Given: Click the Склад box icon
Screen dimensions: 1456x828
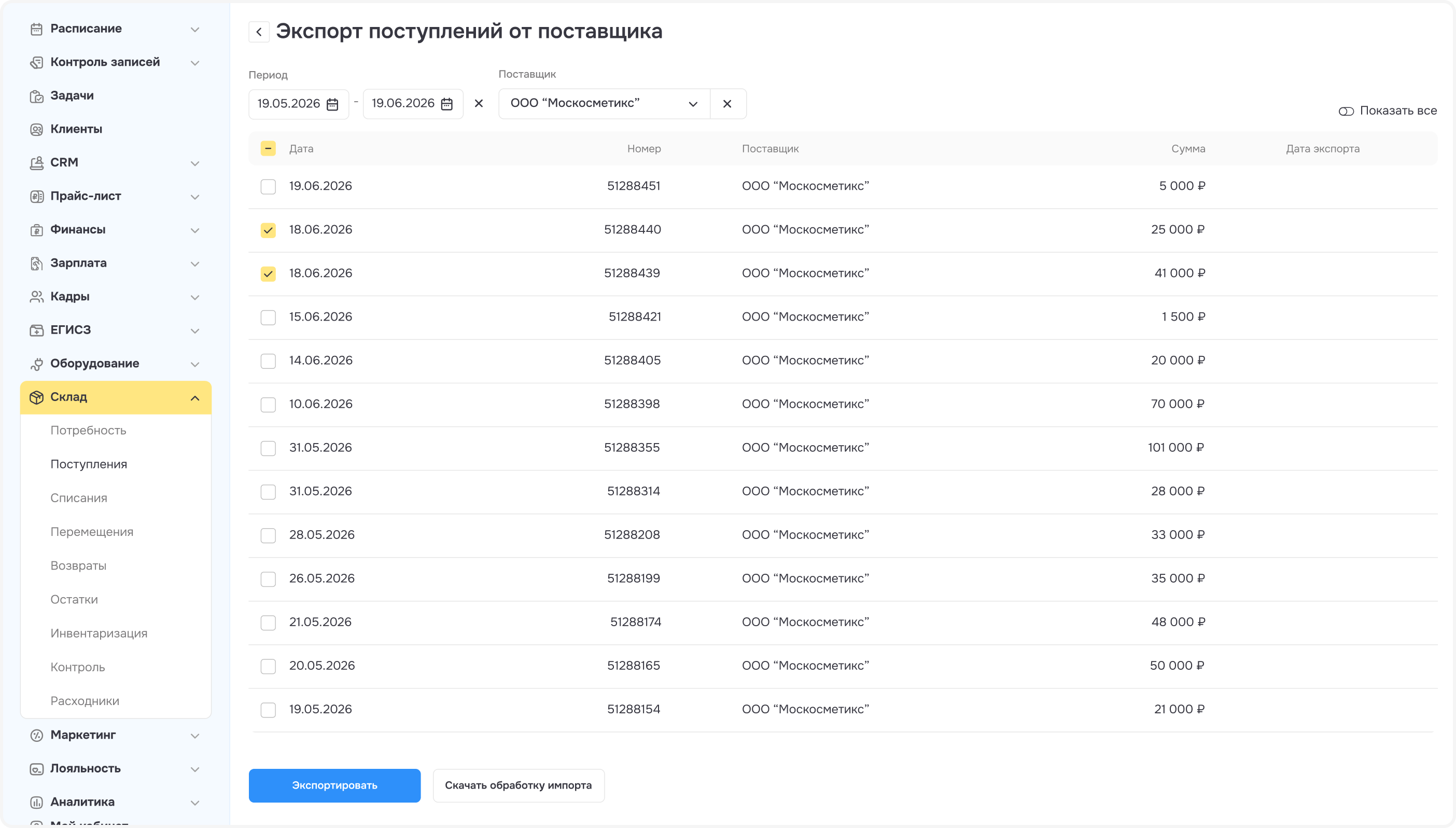Looking at the screenshot, I should point(36,397).
